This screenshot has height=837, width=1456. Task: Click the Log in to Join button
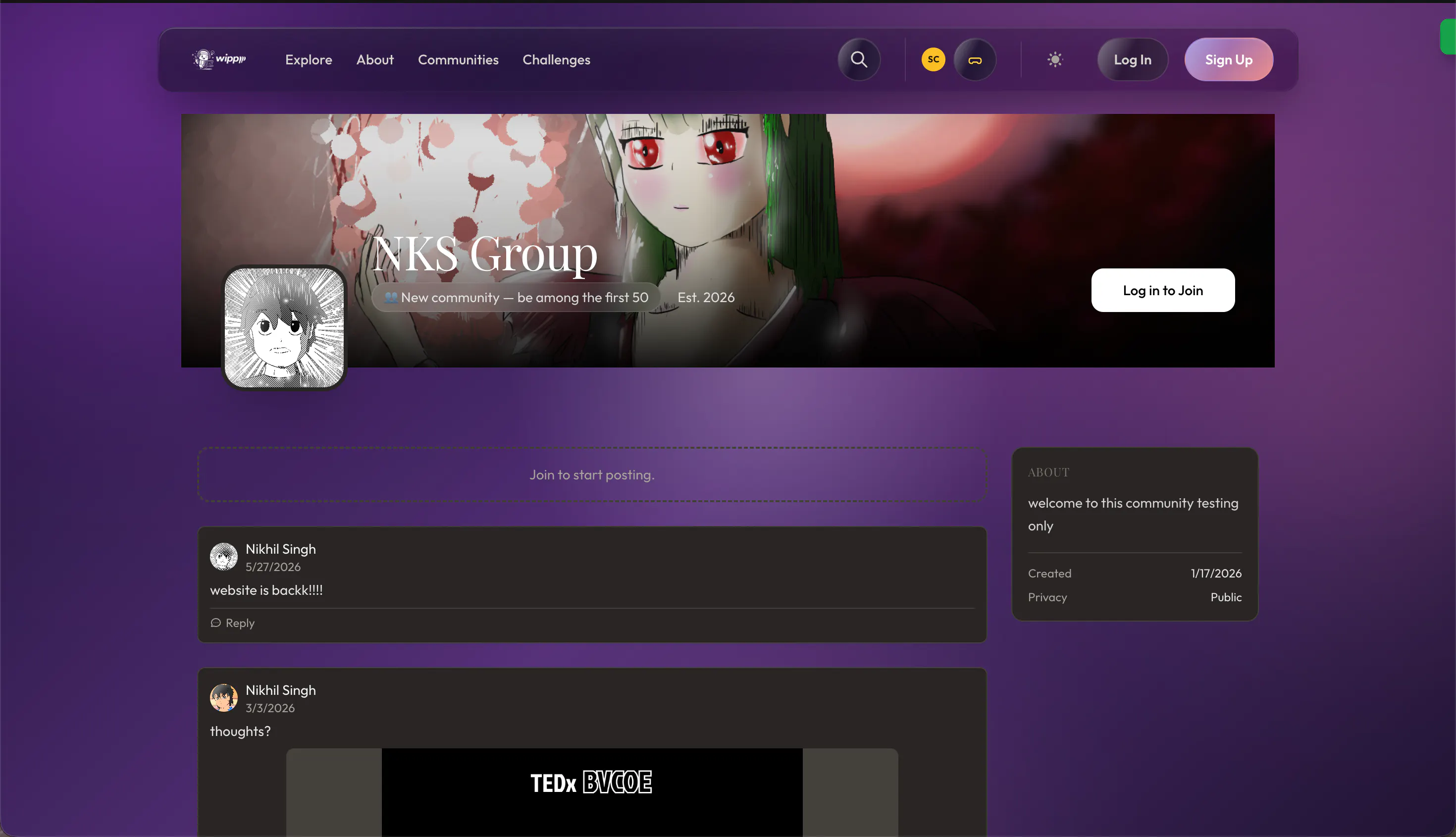click(1162, 290)
